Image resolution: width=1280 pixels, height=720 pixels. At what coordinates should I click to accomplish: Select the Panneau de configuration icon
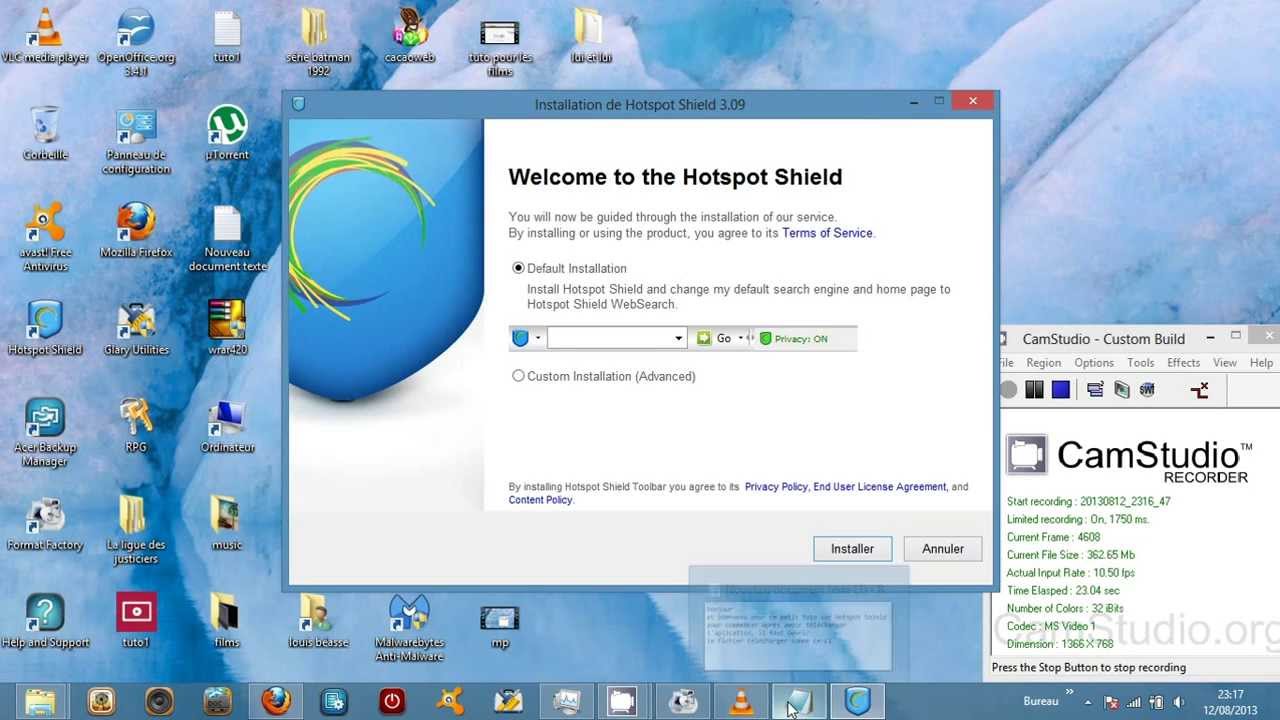click(x=136, y=140)
